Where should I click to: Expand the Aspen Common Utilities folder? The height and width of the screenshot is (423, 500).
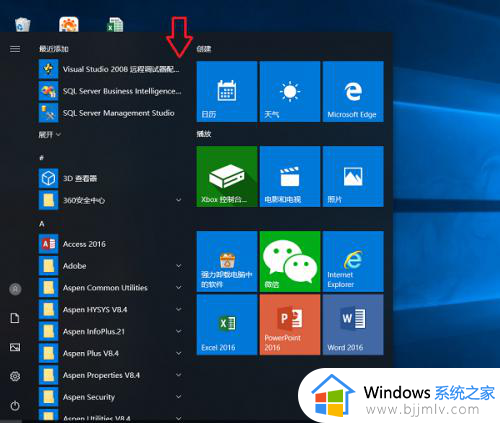[x=110, y=288]
